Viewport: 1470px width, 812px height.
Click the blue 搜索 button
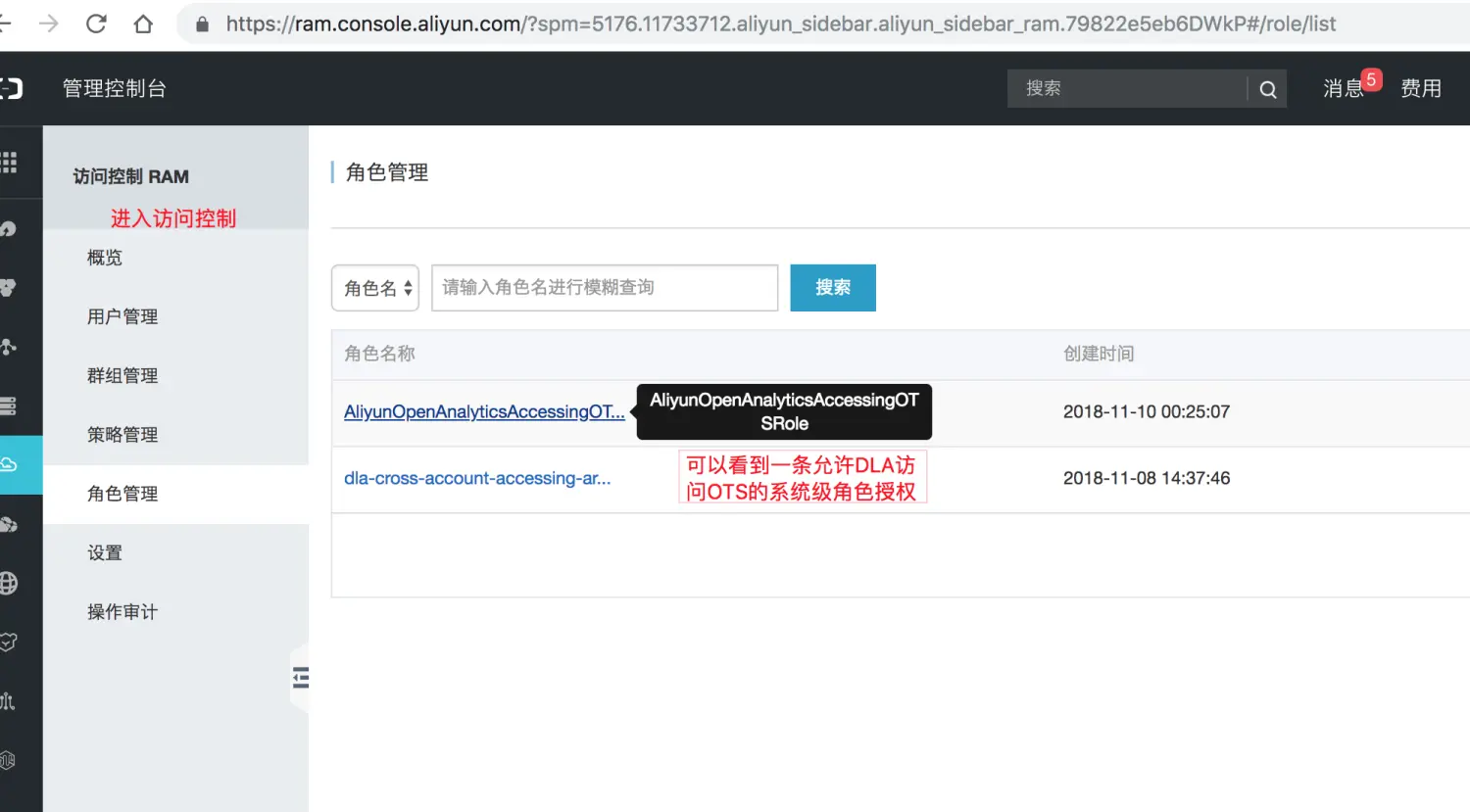(833, 288)
